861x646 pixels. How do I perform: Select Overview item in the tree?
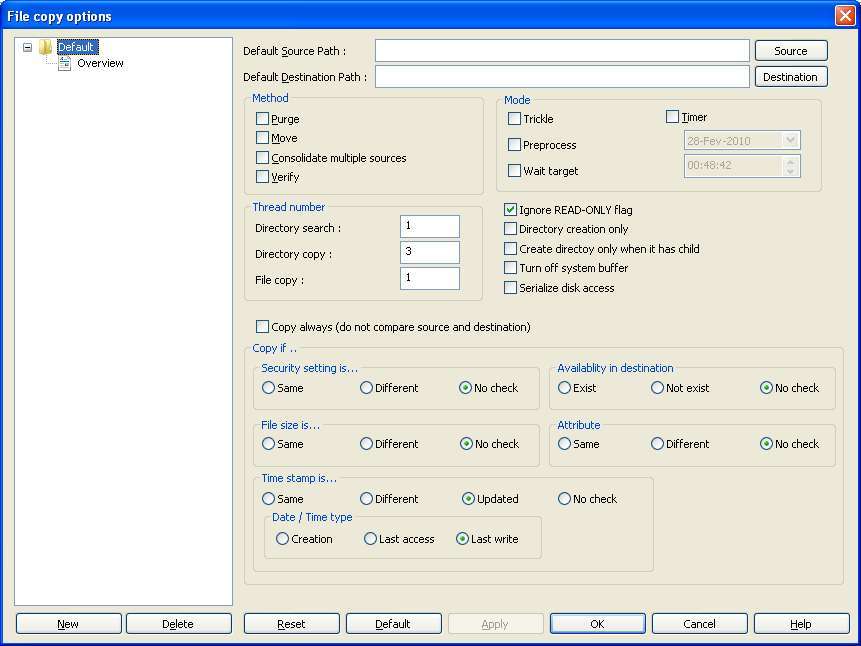coord(100,63)
